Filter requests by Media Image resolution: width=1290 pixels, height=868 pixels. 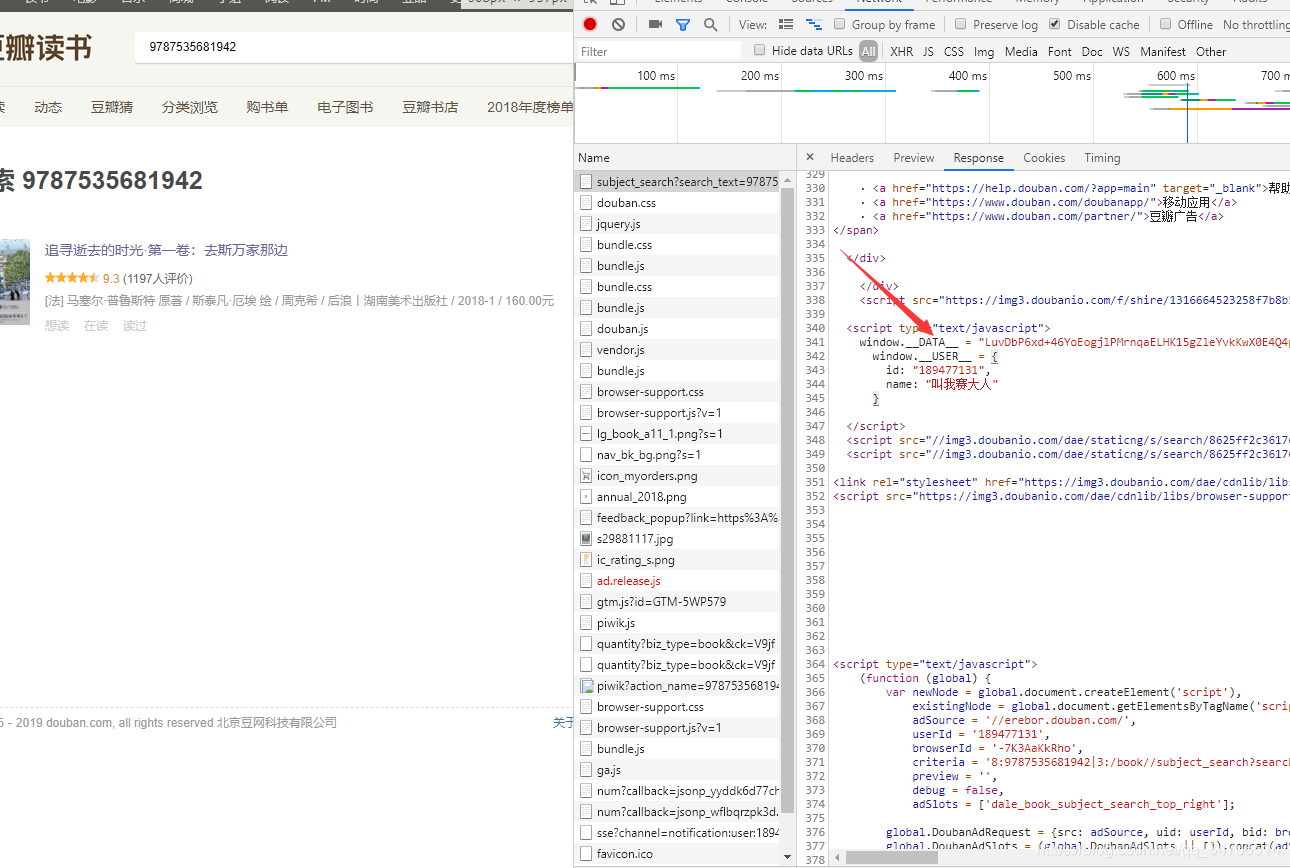1021,51
